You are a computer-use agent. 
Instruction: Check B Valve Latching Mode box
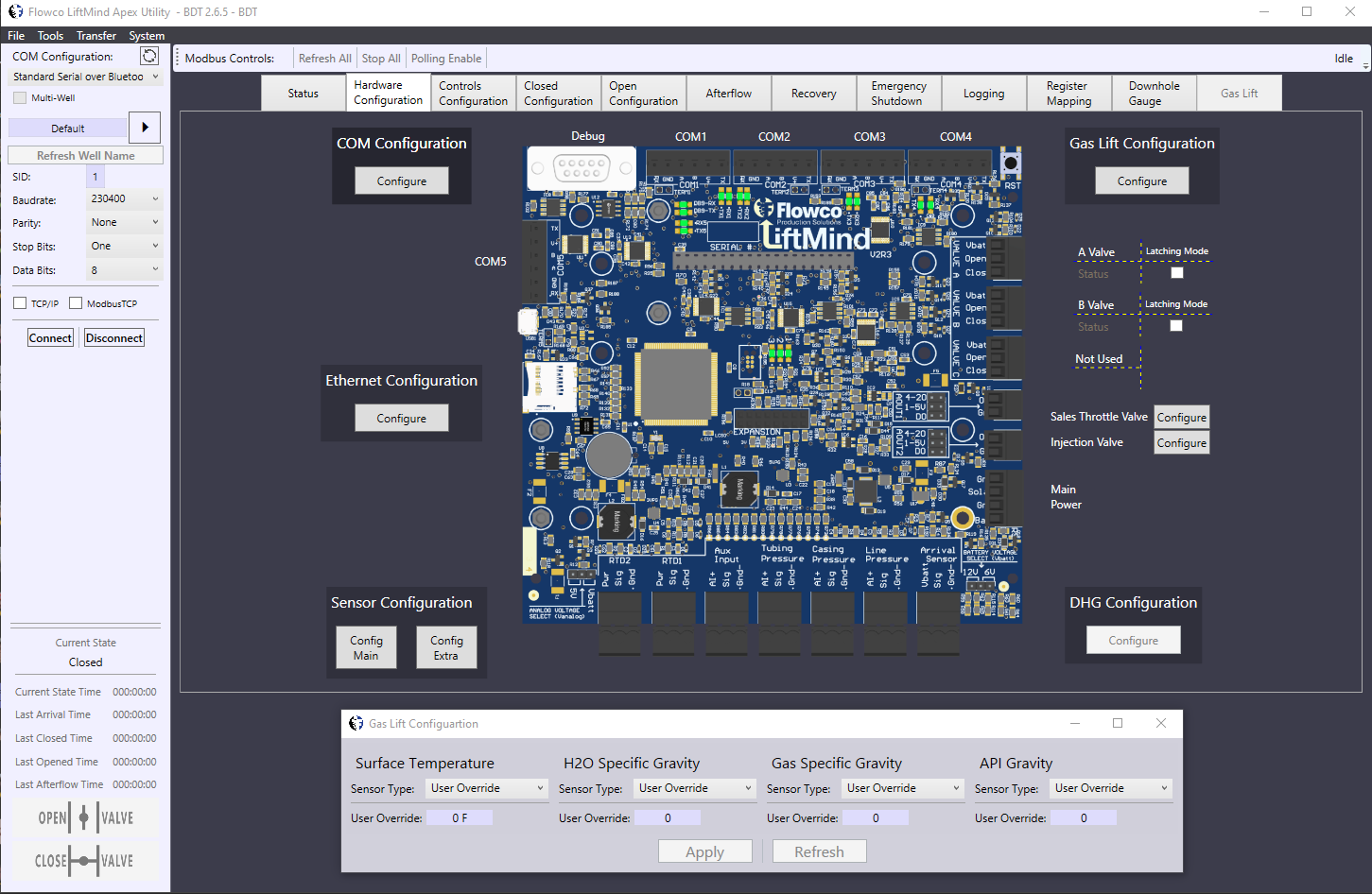coord(1176,326)
